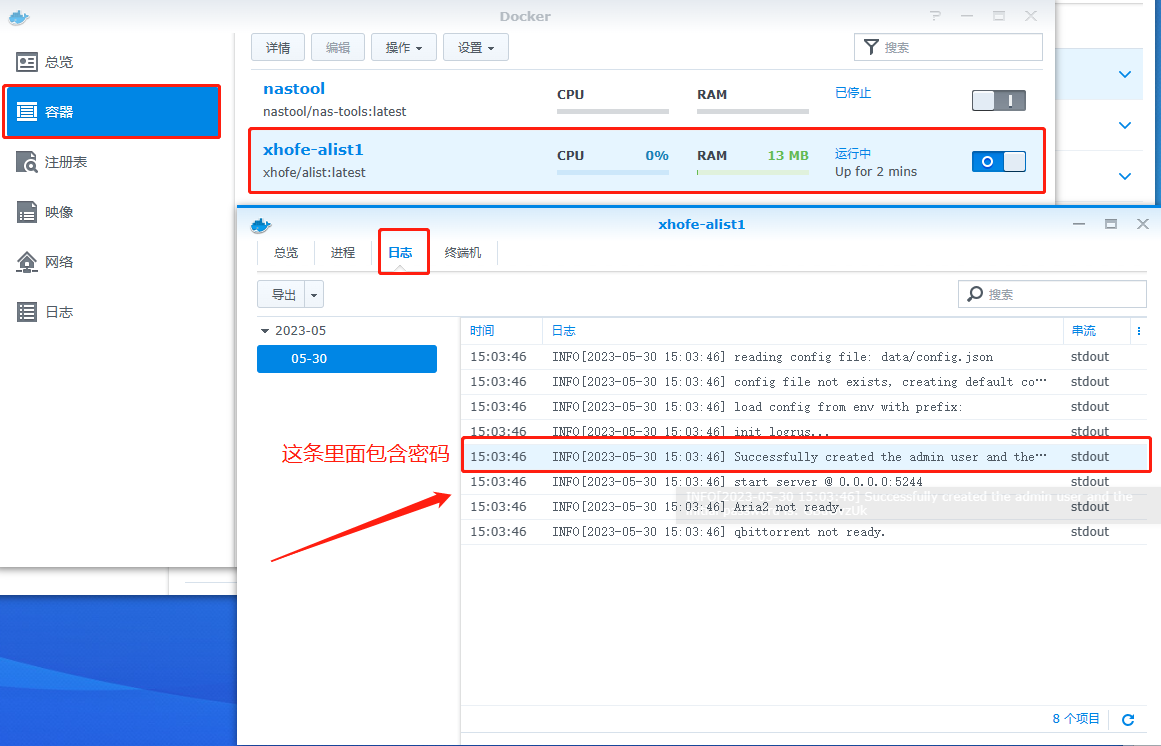This screenshot has height=746, width=1161.
Task: Click the Docker whale icon in xhofe-alist1 window
Action: coord(261,225)
